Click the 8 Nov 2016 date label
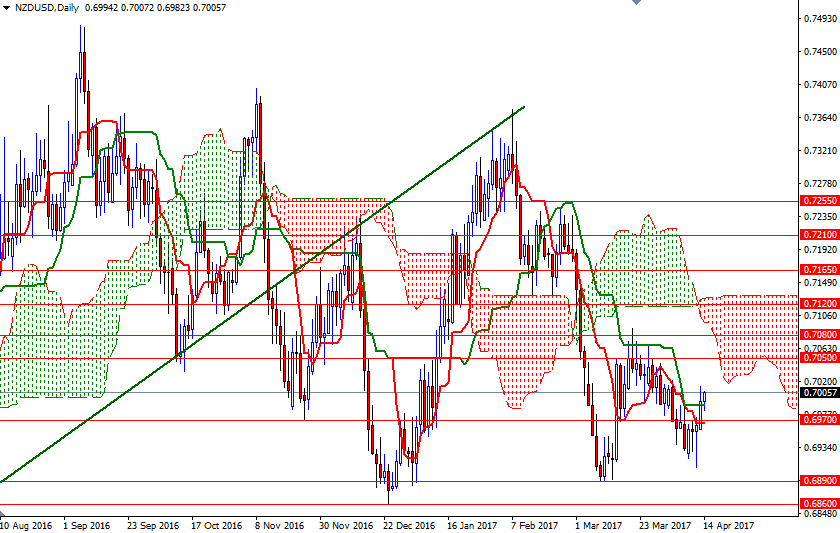Image resolution: width=840 pixels, height=533 pixels. click(280, 526)
